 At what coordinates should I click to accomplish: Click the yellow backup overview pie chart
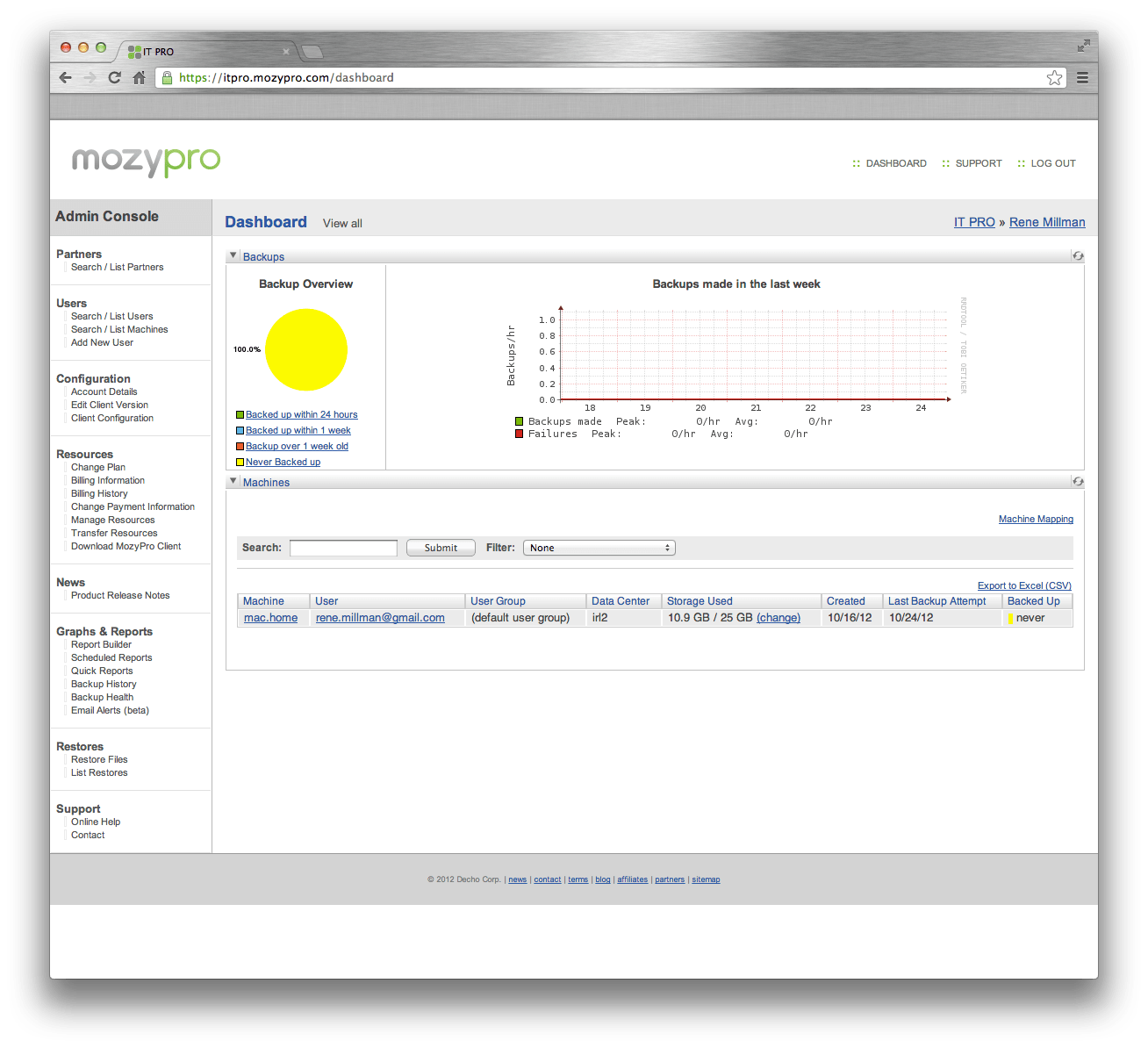(306, 349)
